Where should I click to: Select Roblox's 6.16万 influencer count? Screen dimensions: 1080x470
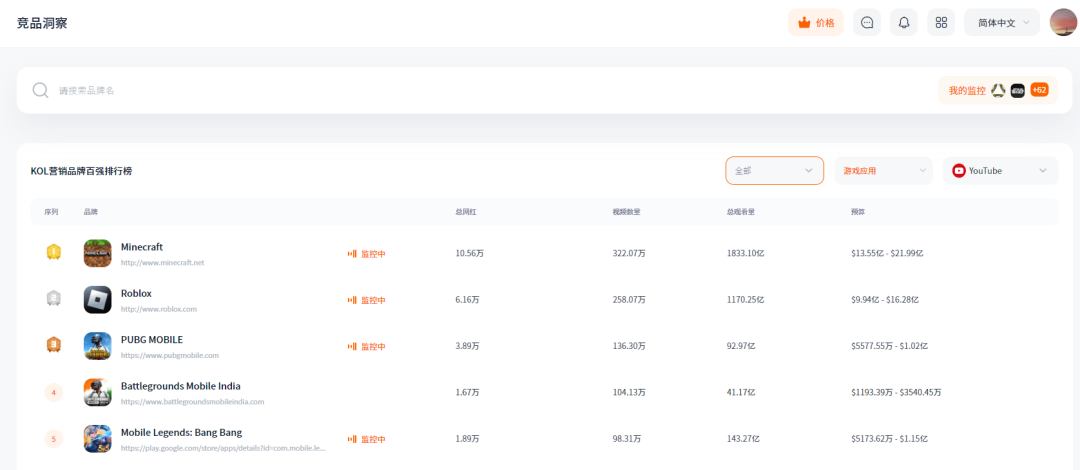468,300
